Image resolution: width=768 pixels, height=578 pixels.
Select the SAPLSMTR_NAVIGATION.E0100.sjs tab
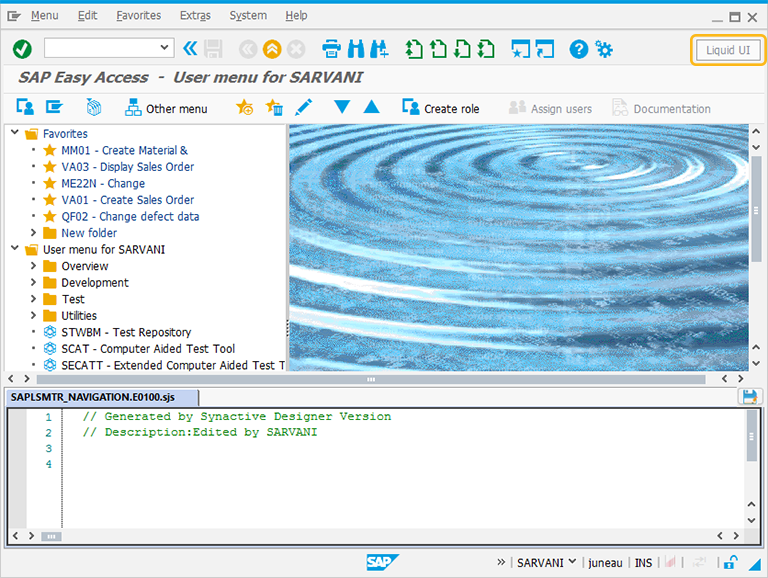102,397
